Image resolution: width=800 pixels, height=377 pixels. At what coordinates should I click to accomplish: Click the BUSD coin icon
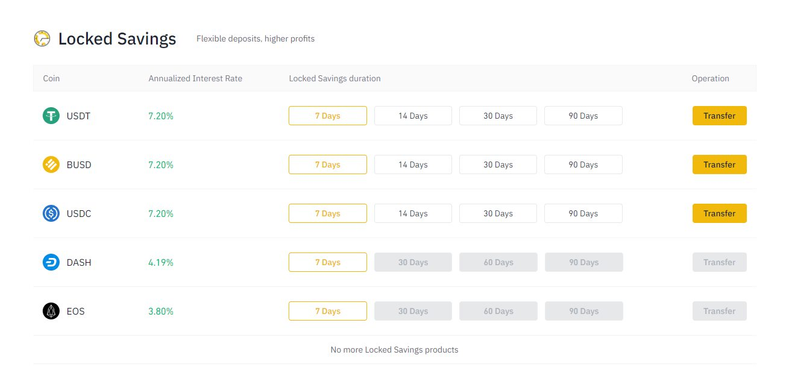point(51,165)
